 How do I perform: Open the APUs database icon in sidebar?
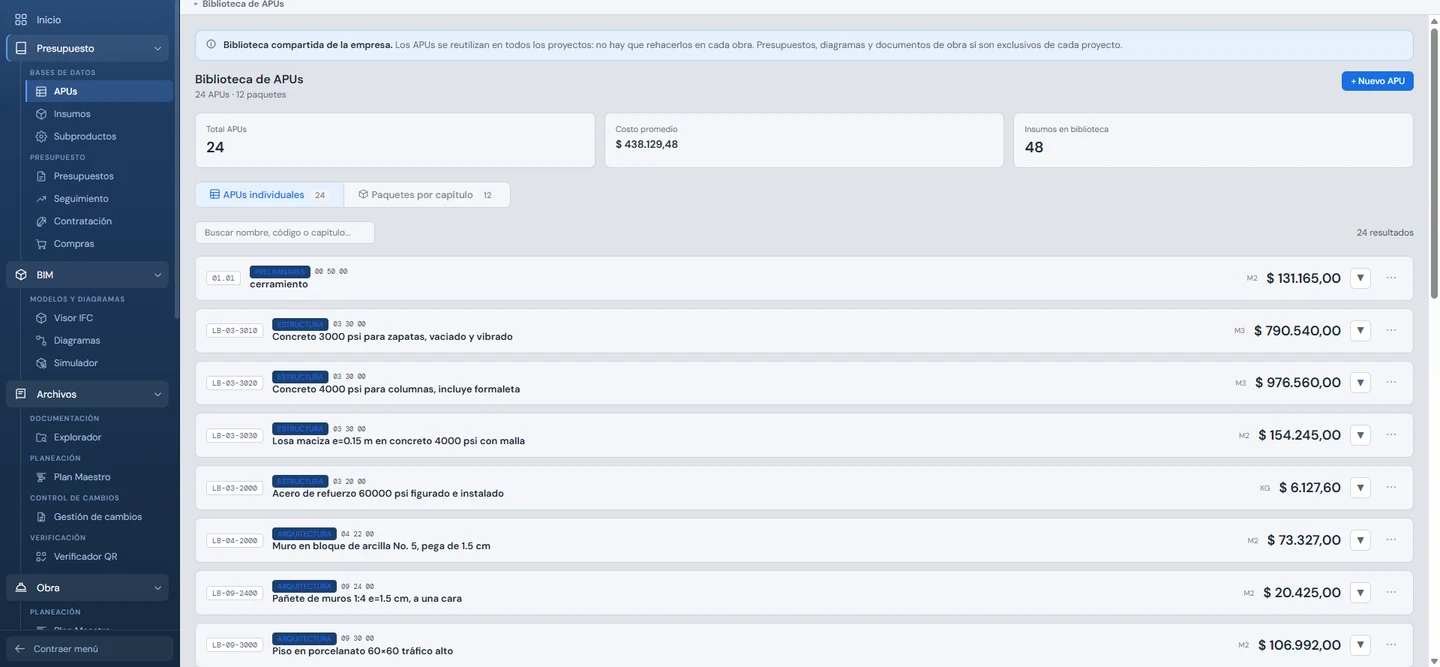[41, 91]
